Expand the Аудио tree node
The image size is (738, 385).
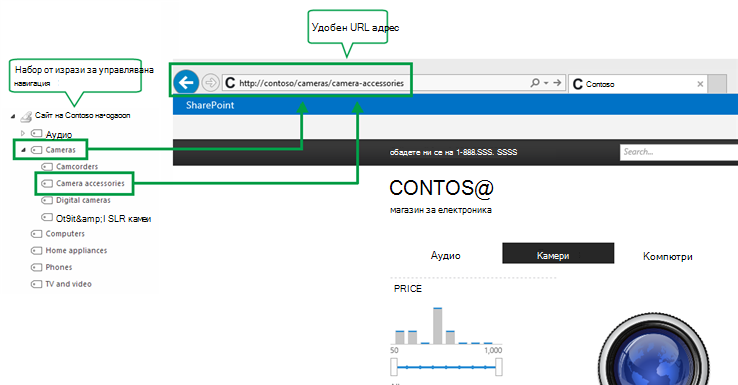click(23, 134)
